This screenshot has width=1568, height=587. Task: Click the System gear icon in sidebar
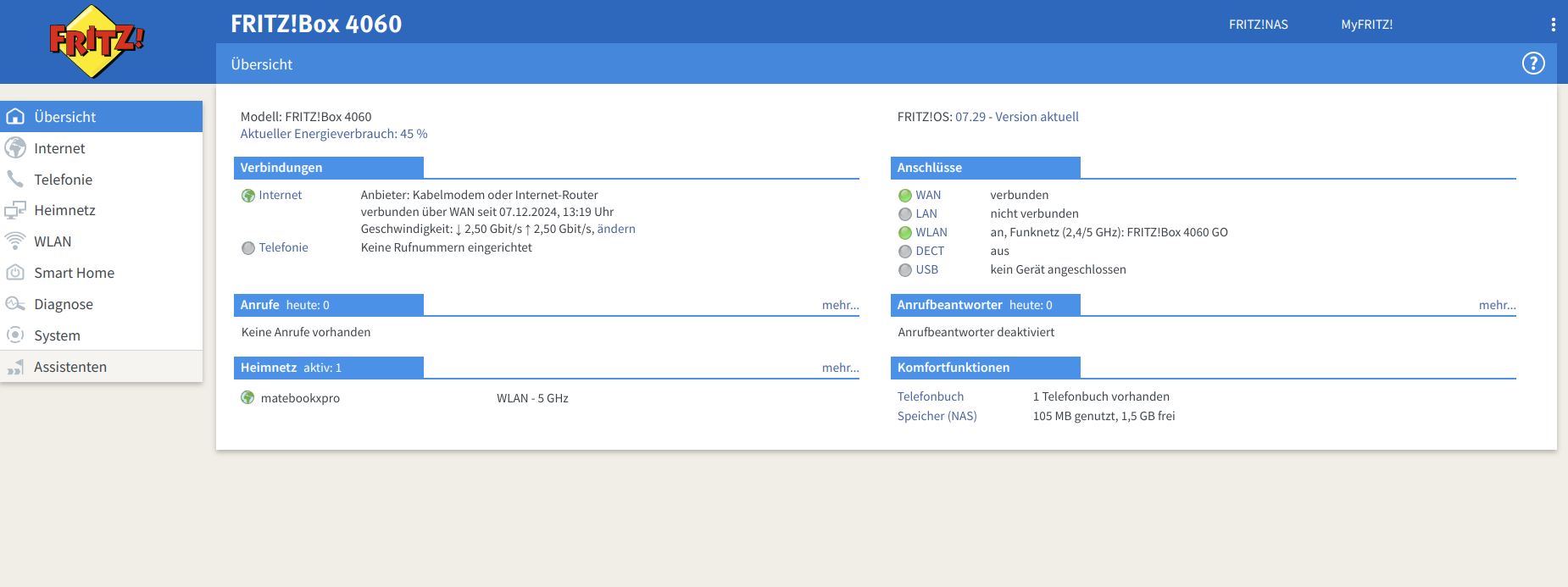[x=15, y=335]
